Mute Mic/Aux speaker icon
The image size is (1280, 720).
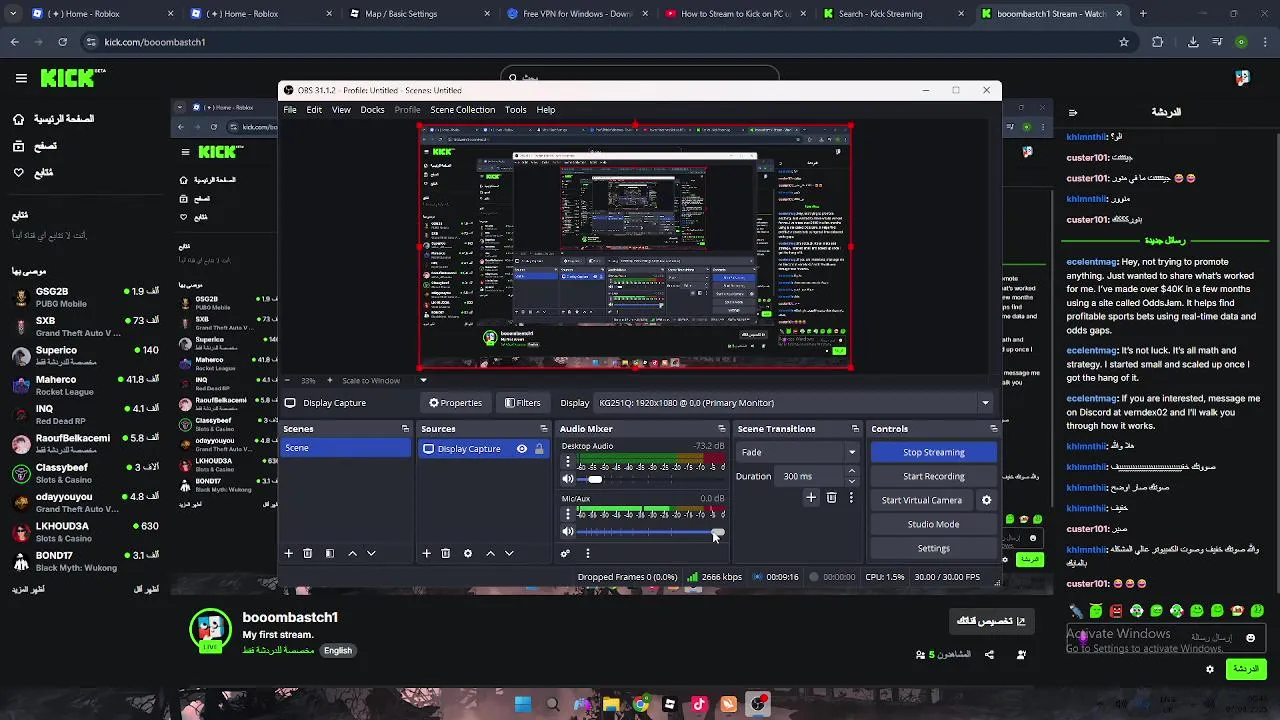tap(567, 532)
